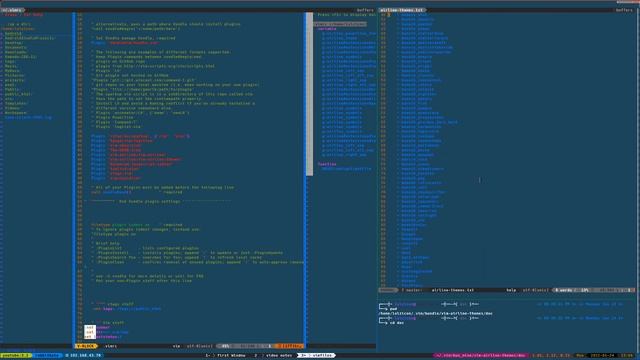
Task: Expand the arrow beside the Workspace/ folder
Action: (2, 113)
